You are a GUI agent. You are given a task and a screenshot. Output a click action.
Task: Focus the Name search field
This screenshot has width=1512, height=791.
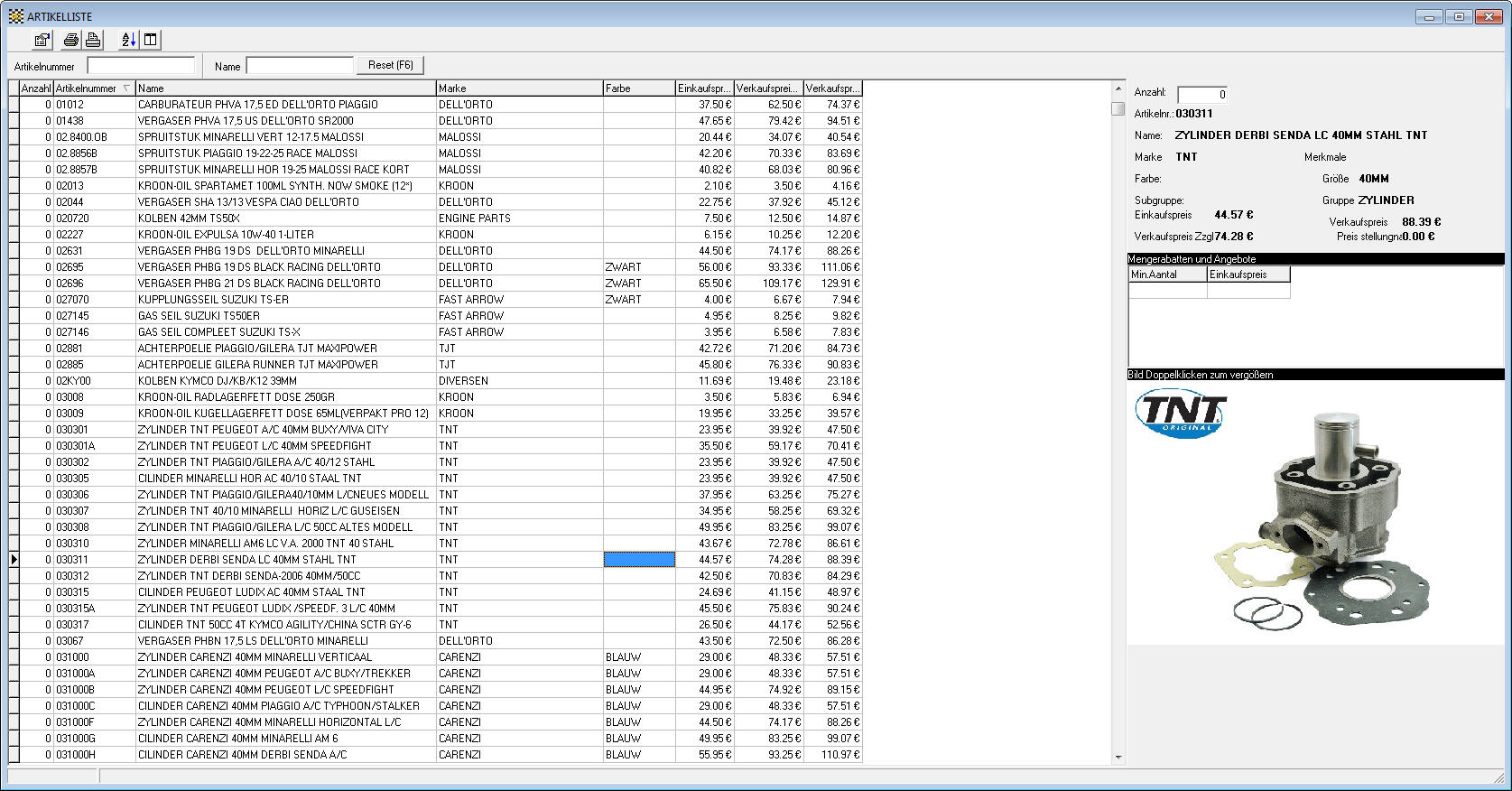pos(300,65)
